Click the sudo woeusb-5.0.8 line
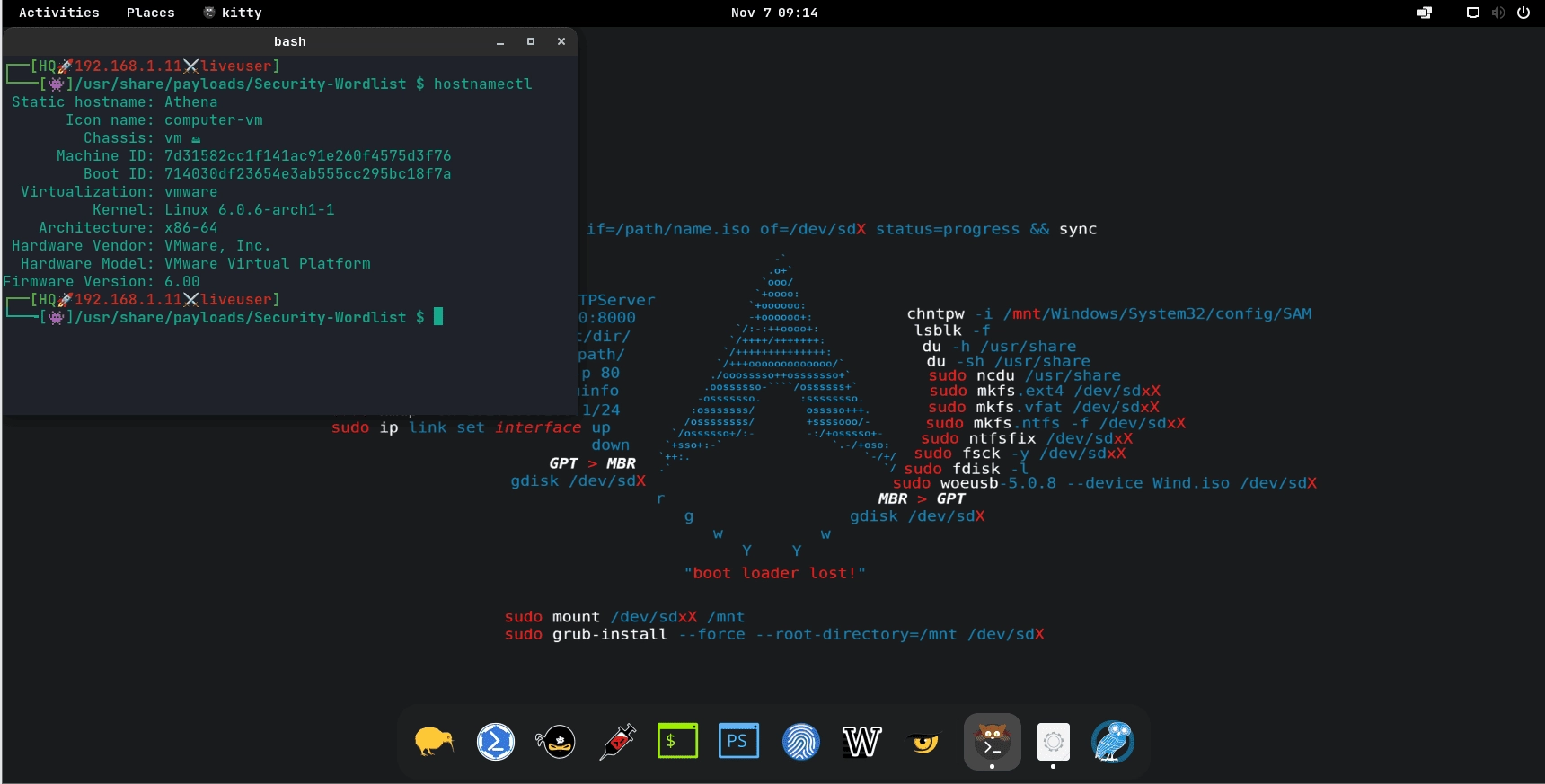The width and height of the screenshot is (1545, 784). (1105, 483)
